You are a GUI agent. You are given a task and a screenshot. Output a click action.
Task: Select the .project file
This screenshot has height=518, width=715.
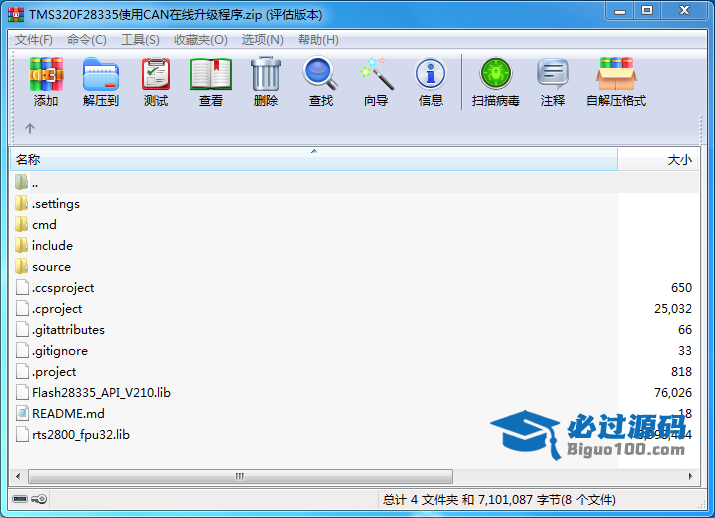click(54, 372)
